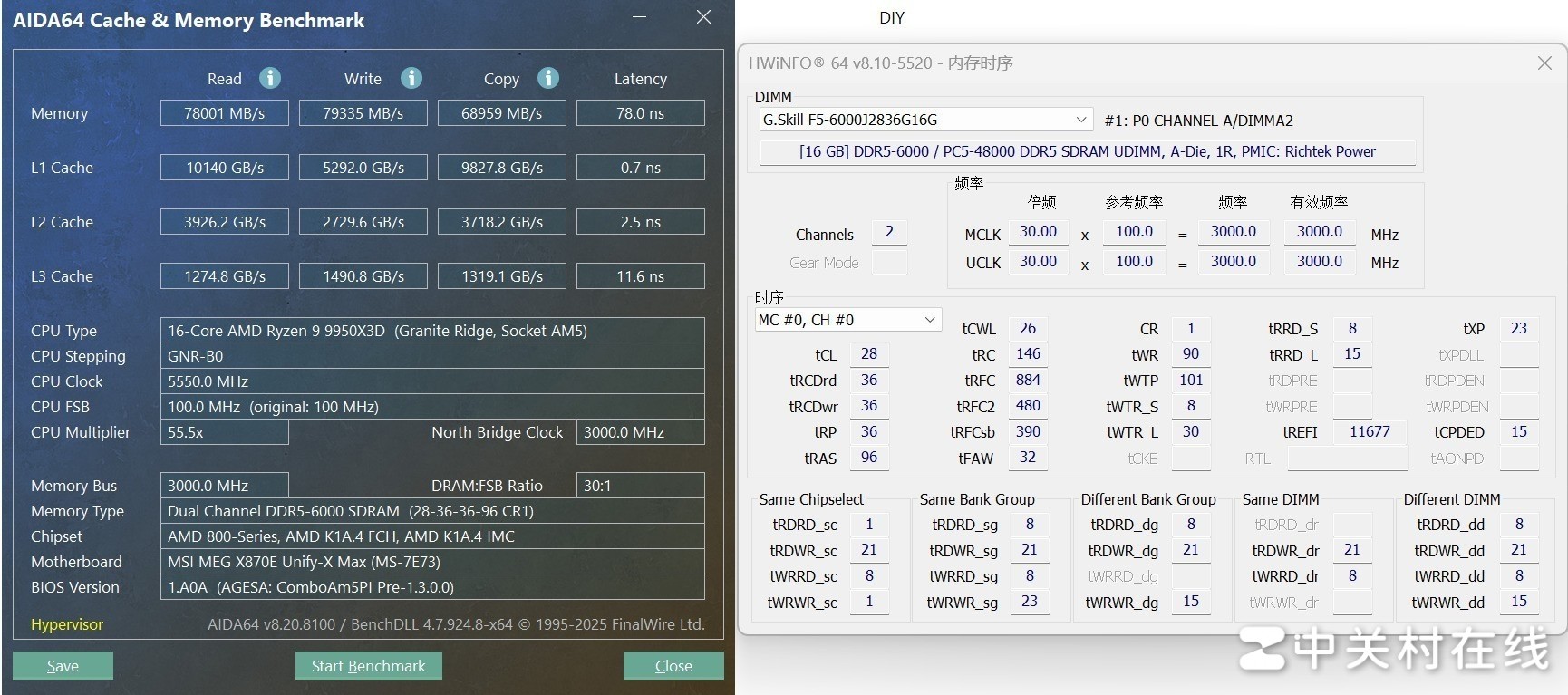Click the CPU Multiplier 55.5x field
Image resolution: width=1568 pixels, height=695 pixels.
pos(225,432)
